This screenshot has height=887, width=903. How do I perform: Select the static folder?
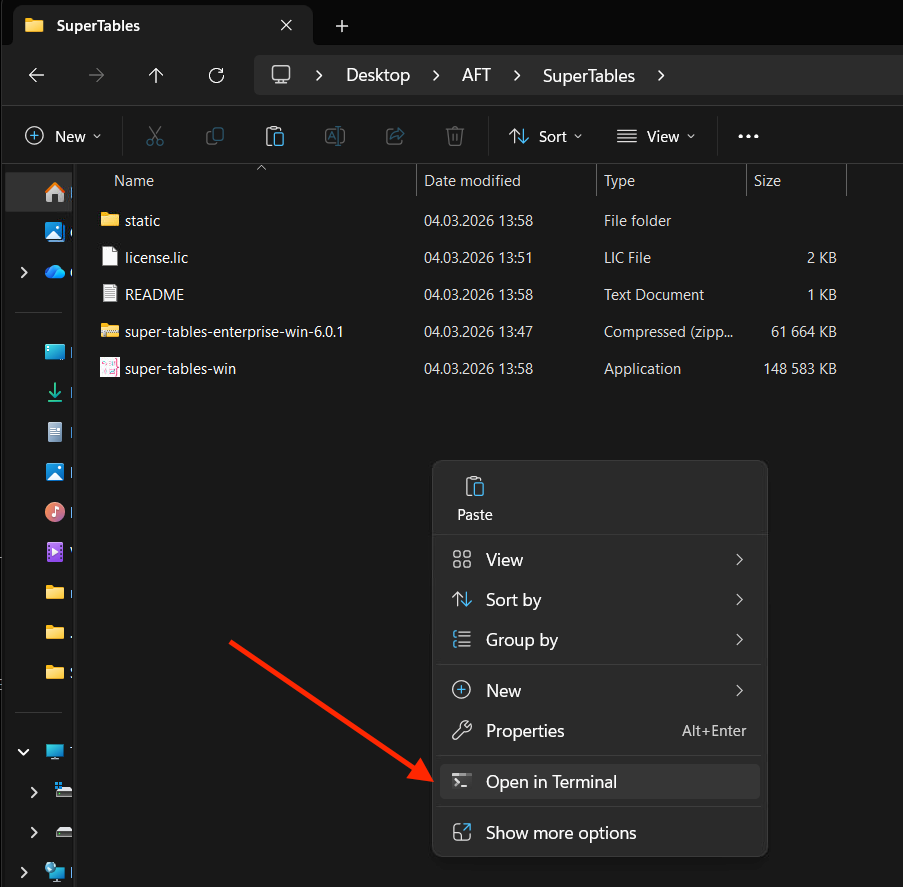142,220
